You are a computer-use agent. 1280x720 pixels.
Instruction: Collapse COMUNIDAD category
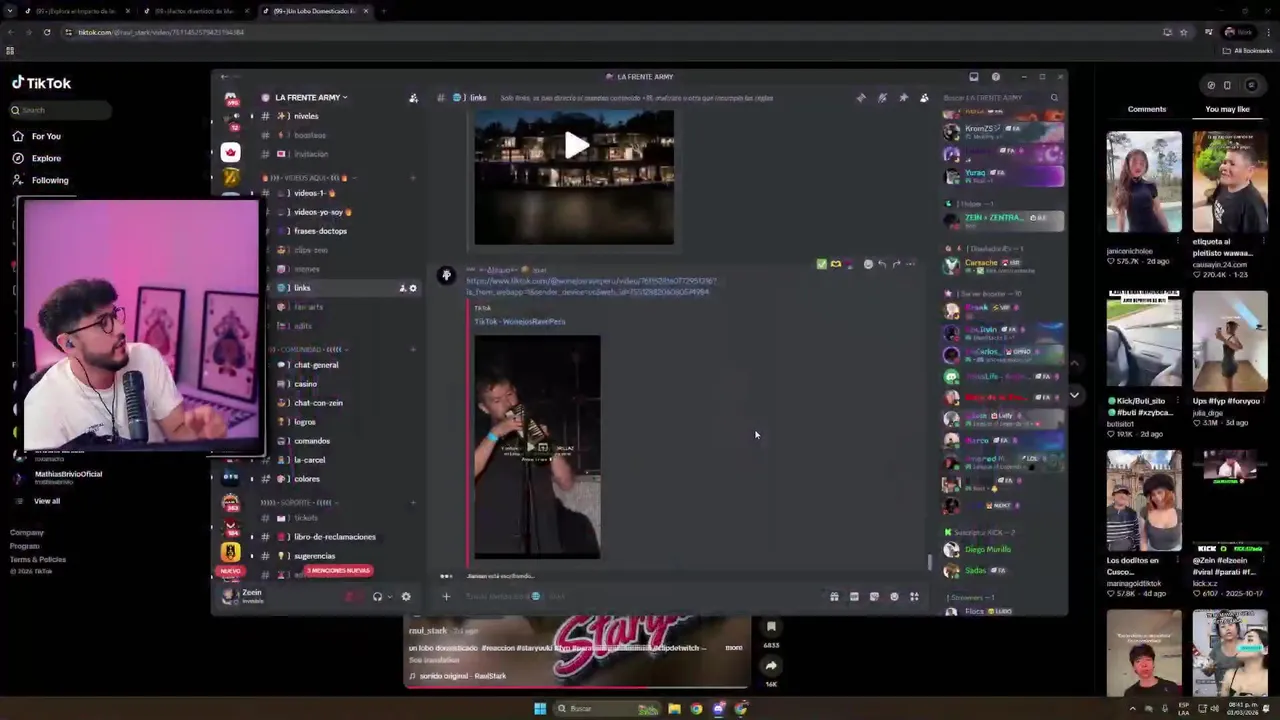click(x=306, y=349)
